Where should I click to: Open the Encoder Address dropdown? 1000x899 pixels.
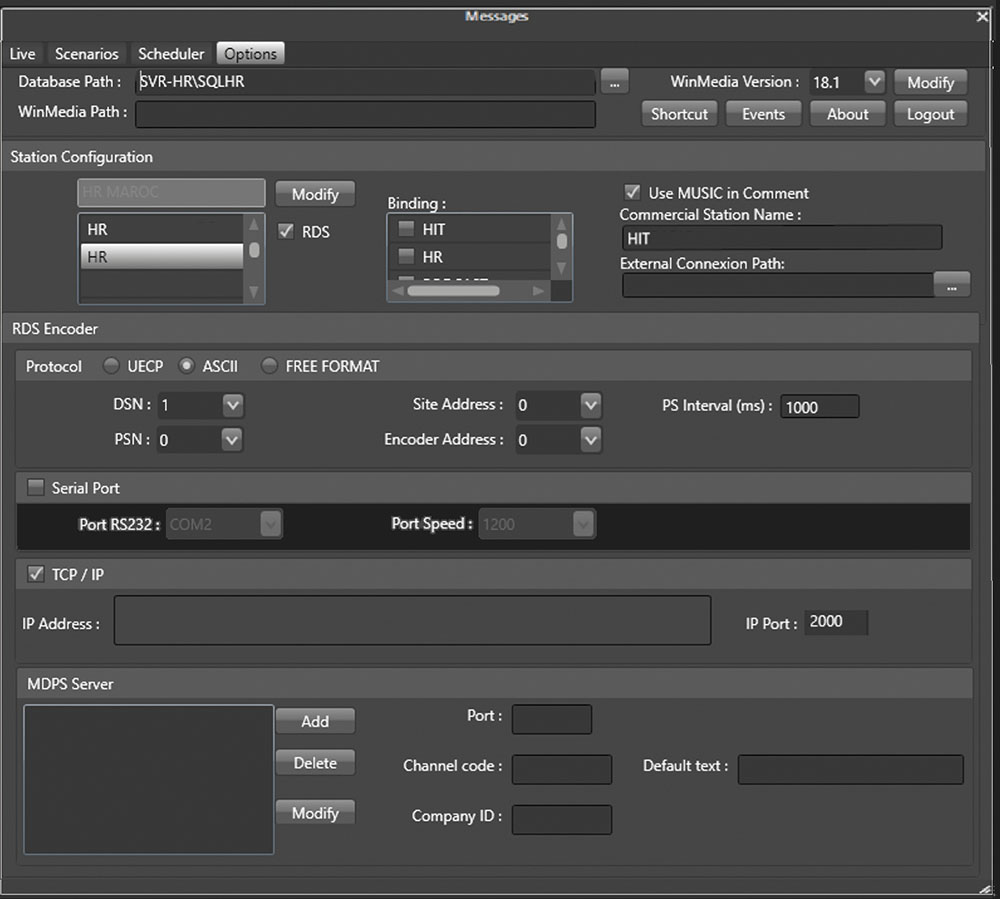590,439
